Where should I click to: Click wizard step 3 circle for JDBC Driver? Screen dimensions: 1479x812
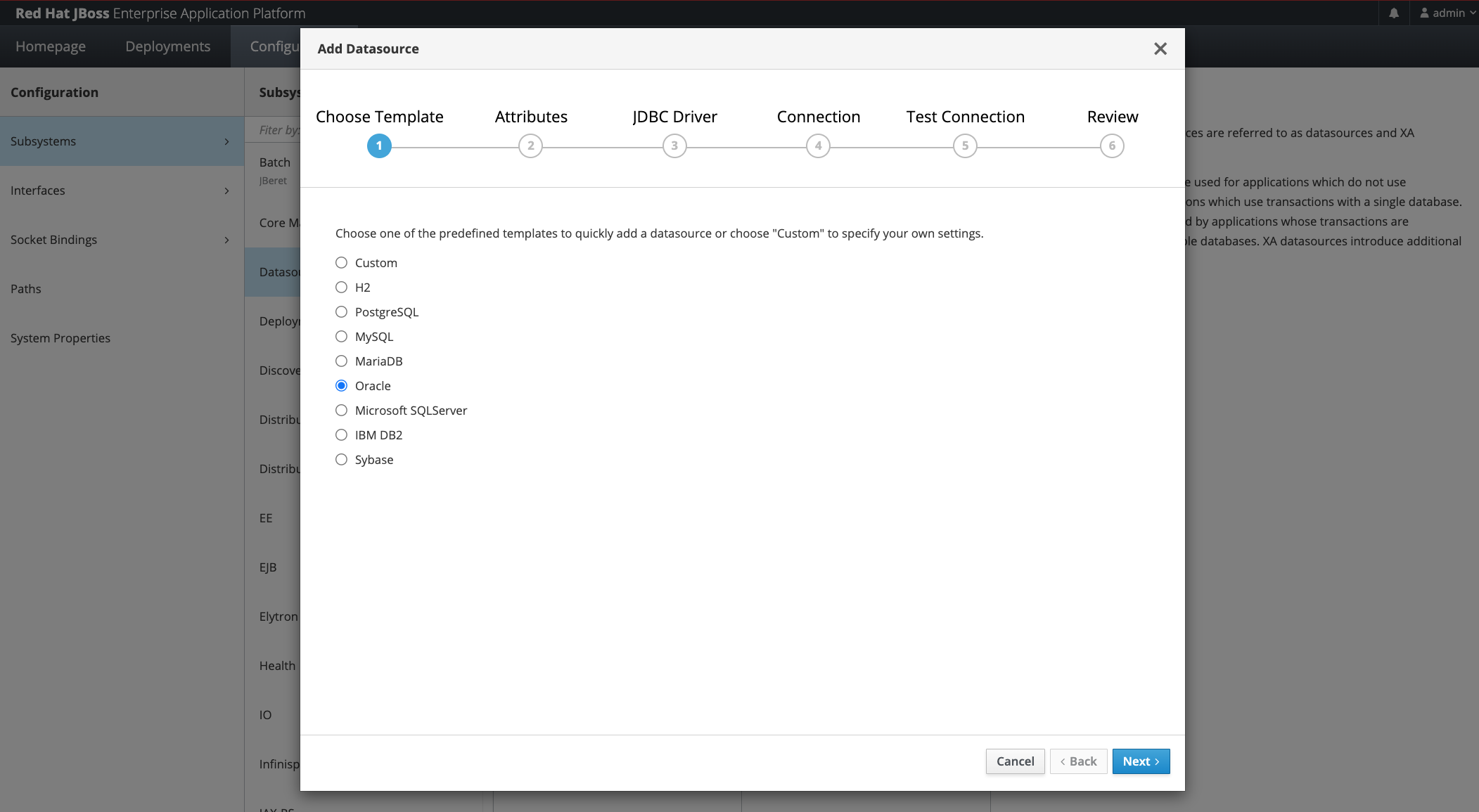coord(674,146)
